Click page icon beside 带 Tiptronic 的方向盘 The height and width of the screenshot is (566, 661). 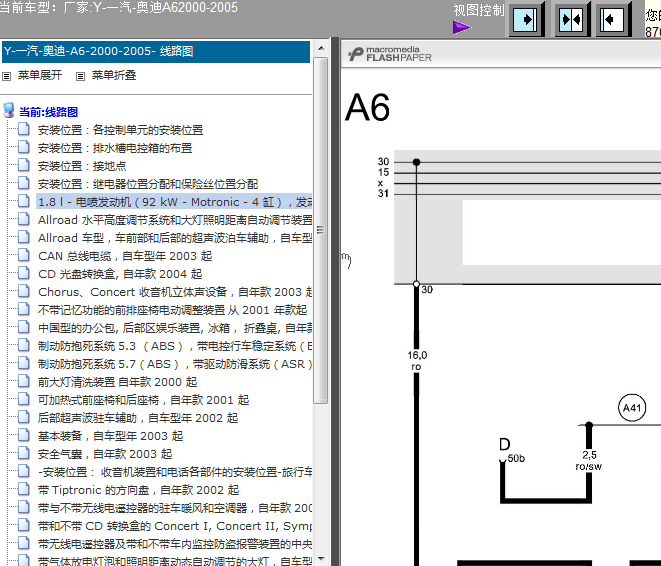(x=24, y=489)
